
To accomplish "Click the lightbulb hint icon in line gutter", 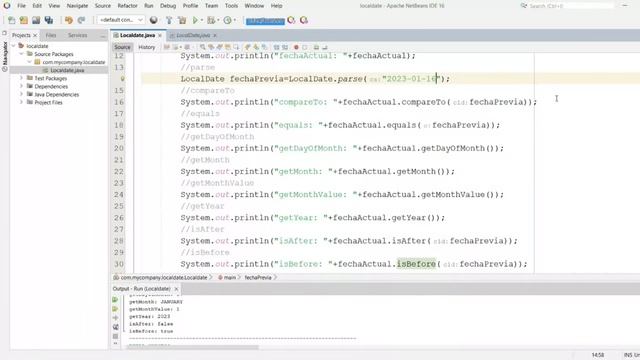I will tap(122, 79).
